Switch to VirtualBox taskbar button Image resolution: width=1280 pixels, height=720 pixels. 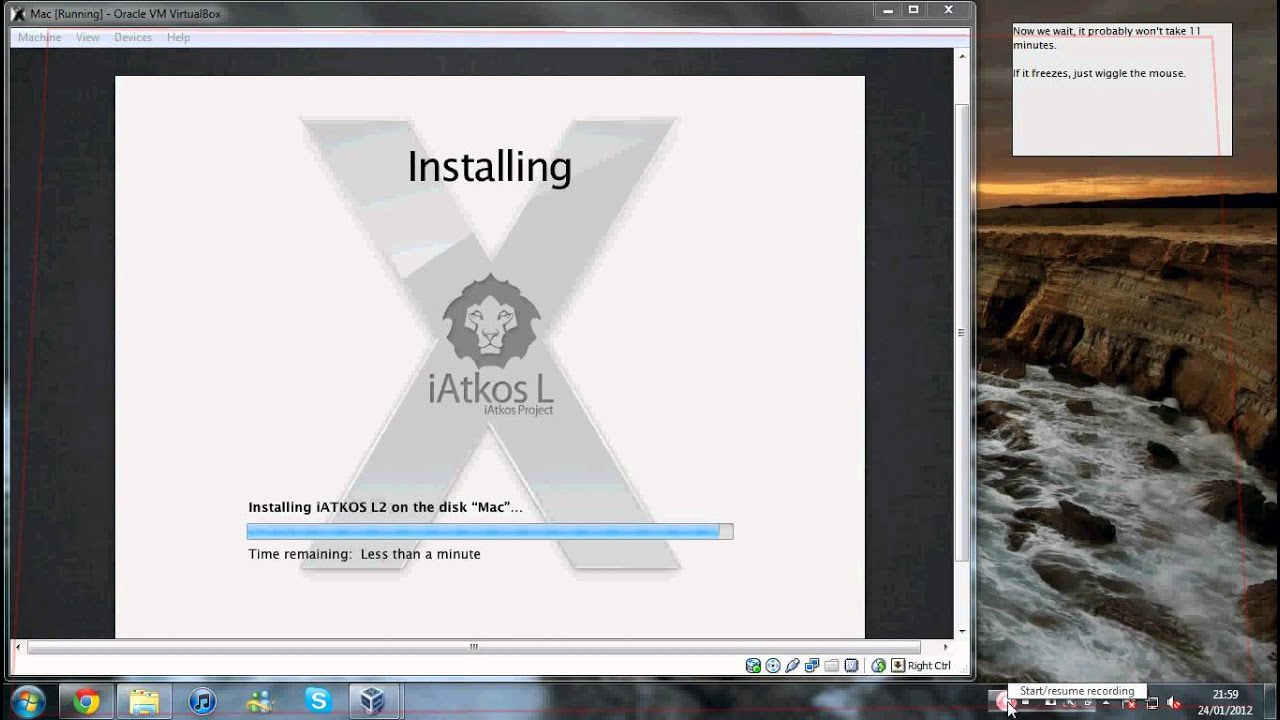point(373,701)
